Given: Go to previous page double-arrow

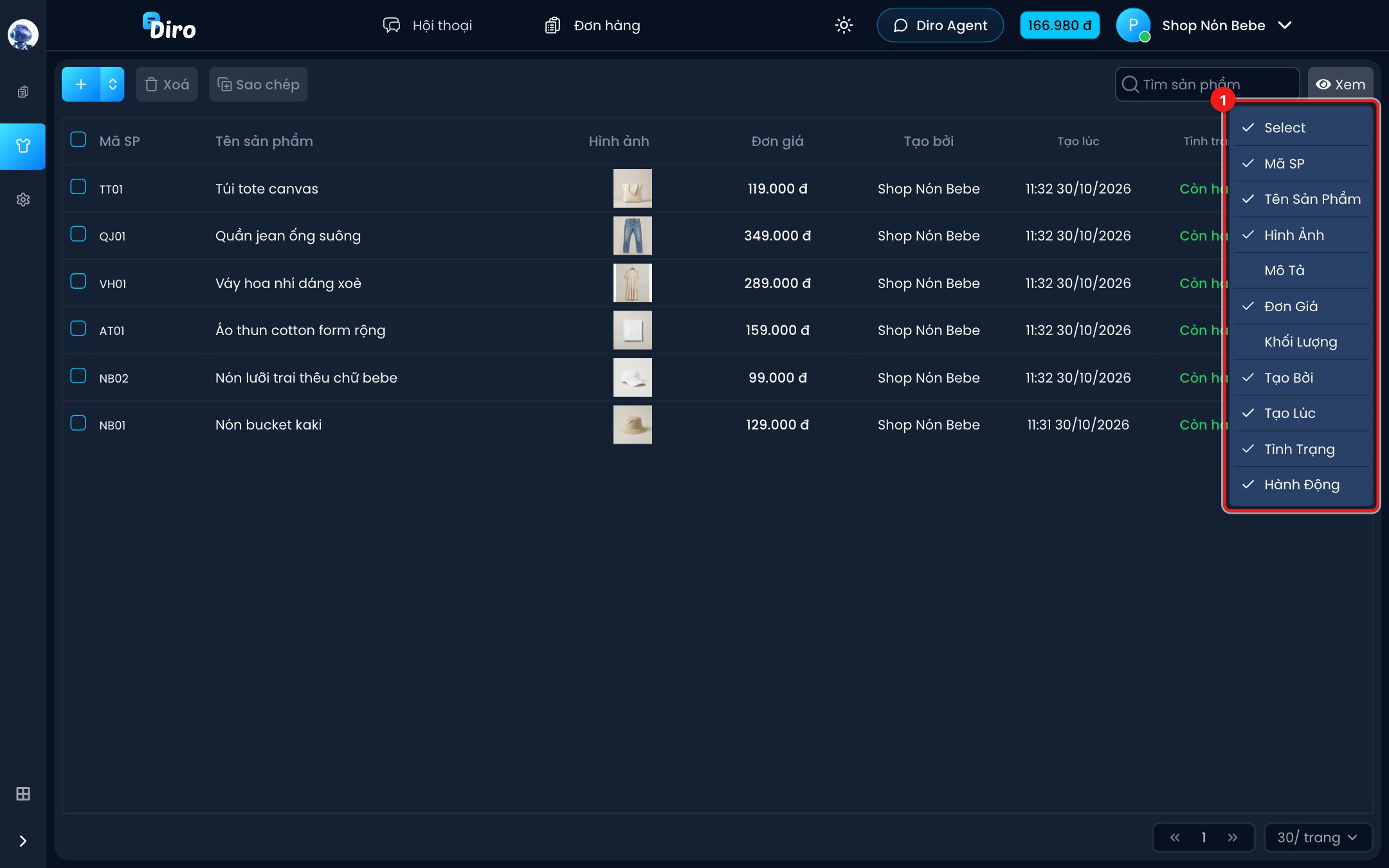Looking at the screenshot, I should (x=1175, y=837).
